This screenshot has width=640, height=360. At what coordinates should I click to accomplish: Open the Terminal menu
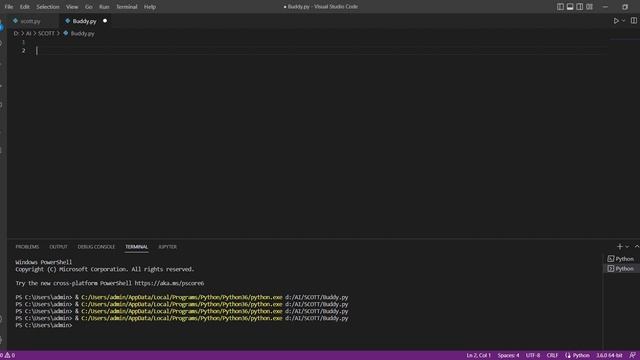pyautogui.click(x=127, y=7)
